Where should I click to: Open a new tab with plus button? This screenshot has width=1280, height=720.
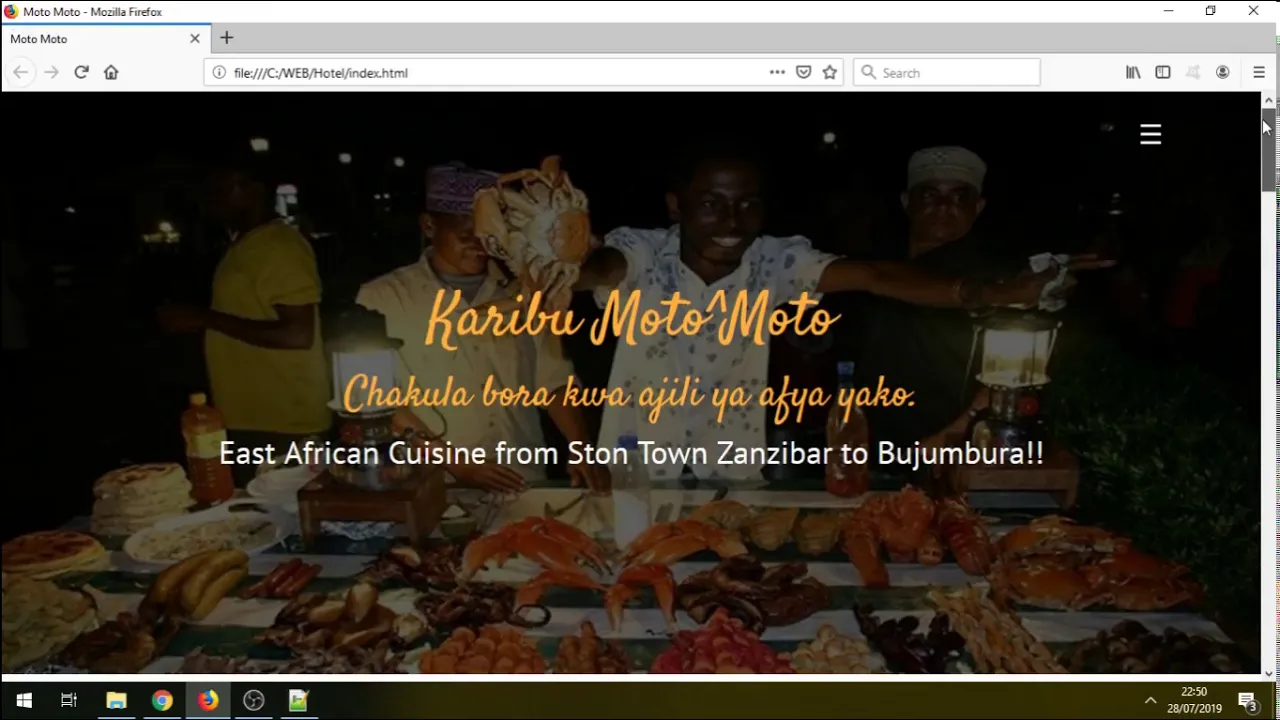pyautogui.click(x=226, y=38)
